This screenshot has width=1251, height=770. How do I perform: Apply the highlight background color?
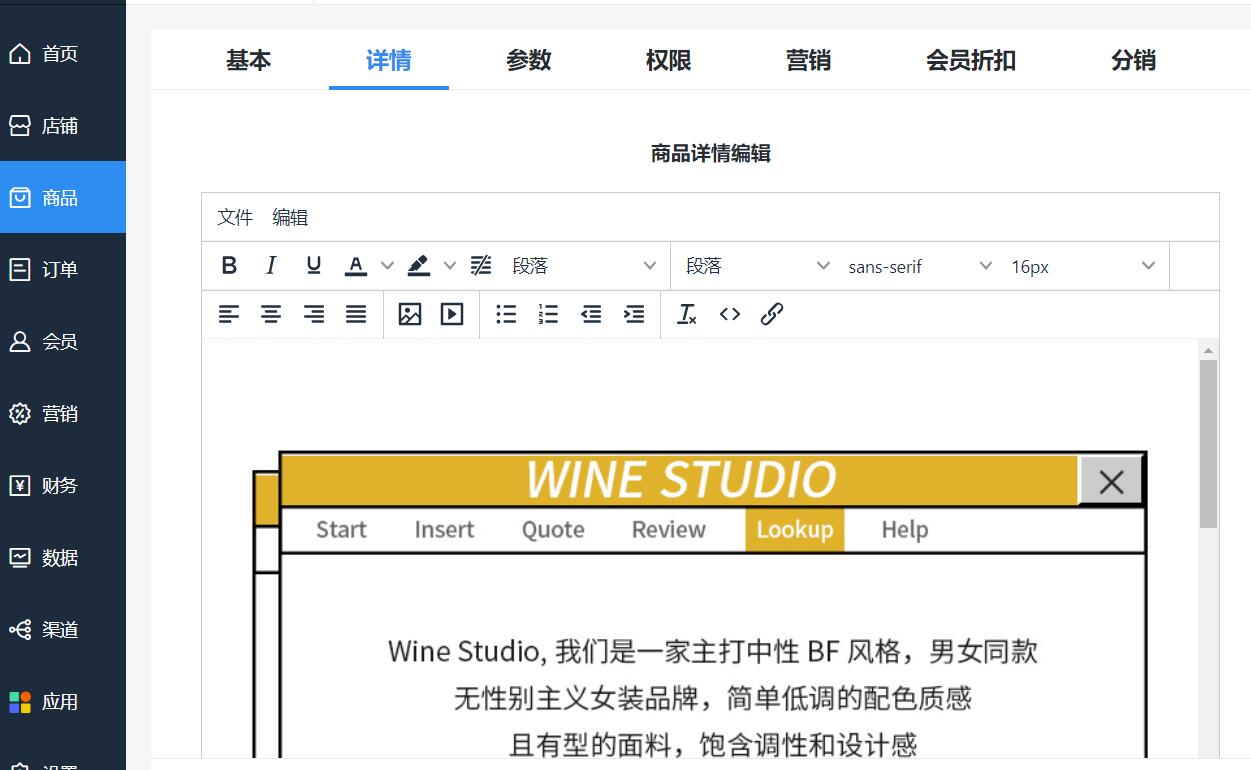pyautogui.click(x=419, y=266)
